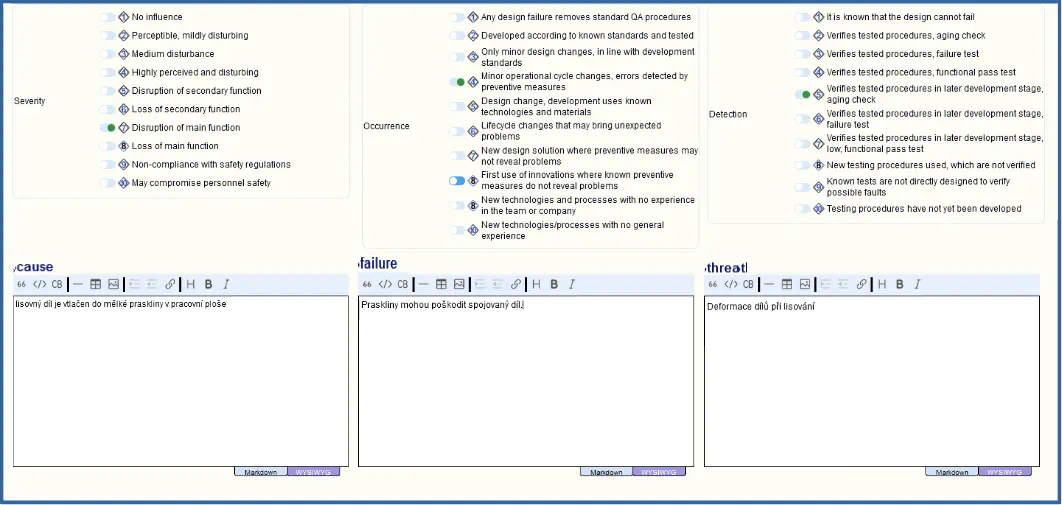Apply heading in cause editor
Screen dimensions: 1062x505
(x=191, y=284)
